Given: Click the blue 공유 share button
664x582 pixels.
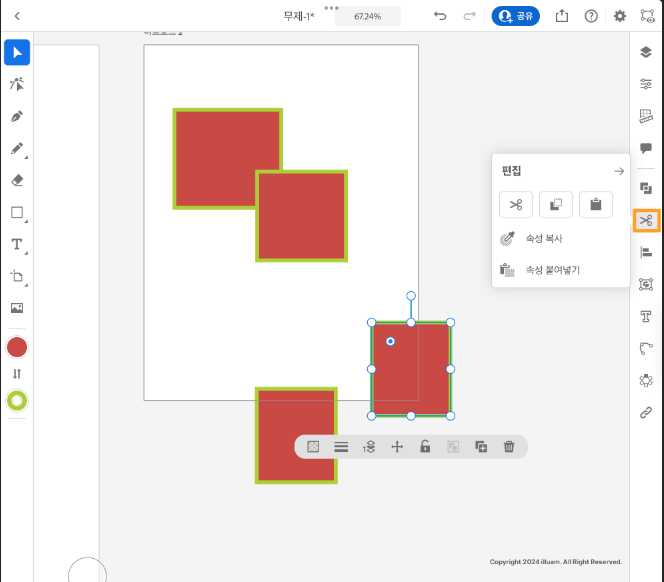Looking at the screenshot, I should [515, 16].
